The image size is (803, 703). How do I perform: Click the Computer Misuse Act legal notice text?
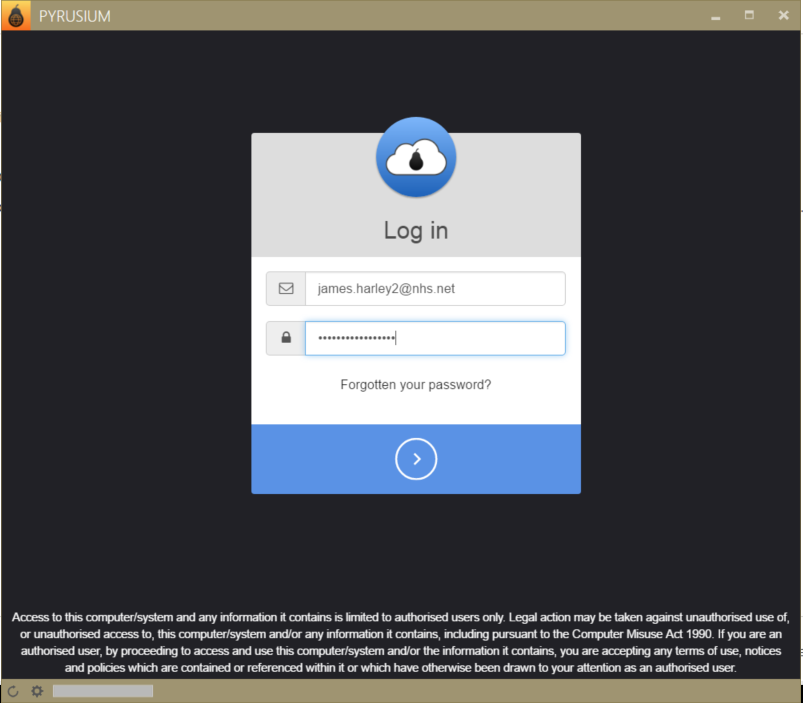401,643
